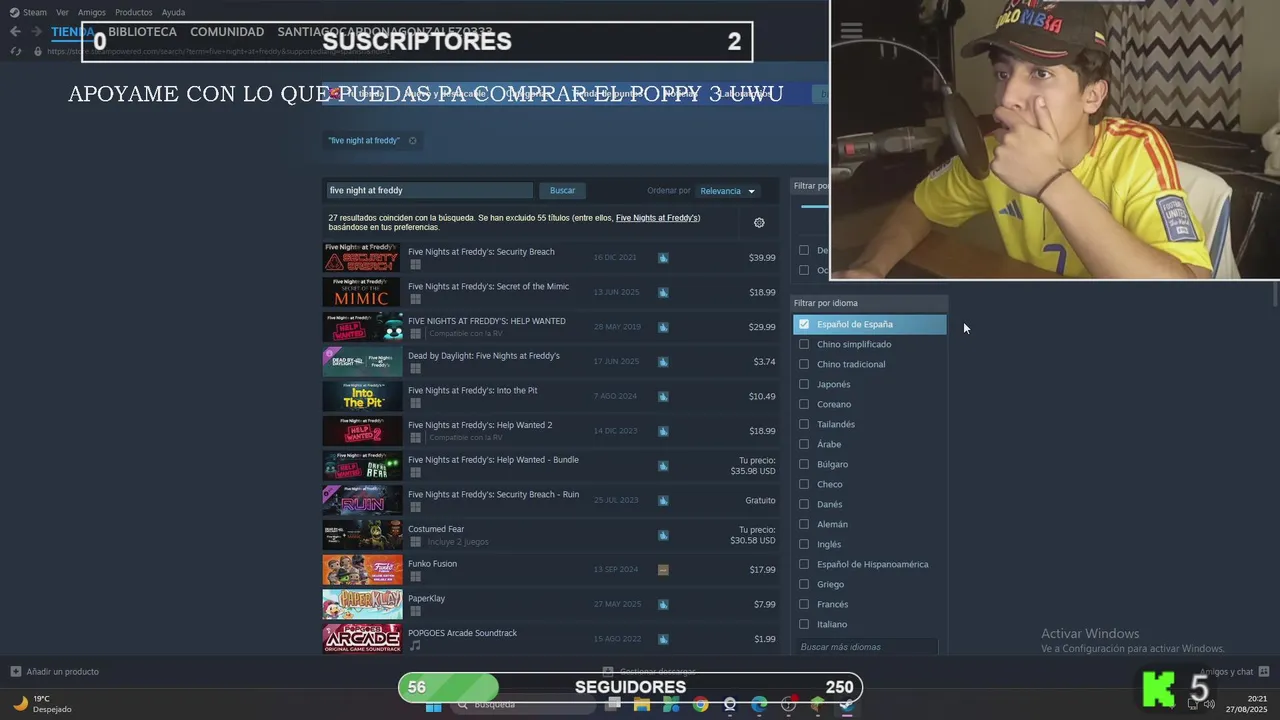The image size is (1280, 720).
Task: Uncheck Español de España language filter
Action: [804, 324]
